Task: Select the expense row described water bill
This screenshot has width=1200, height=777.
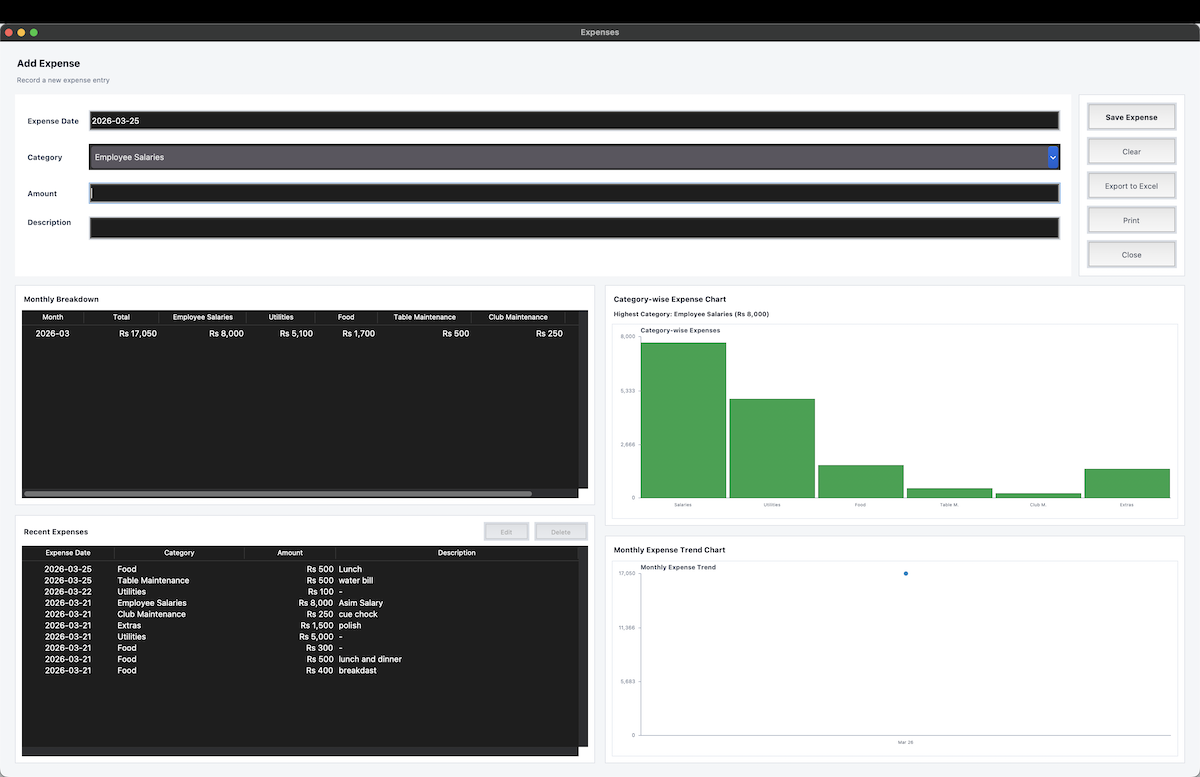Action: (300, 580)
